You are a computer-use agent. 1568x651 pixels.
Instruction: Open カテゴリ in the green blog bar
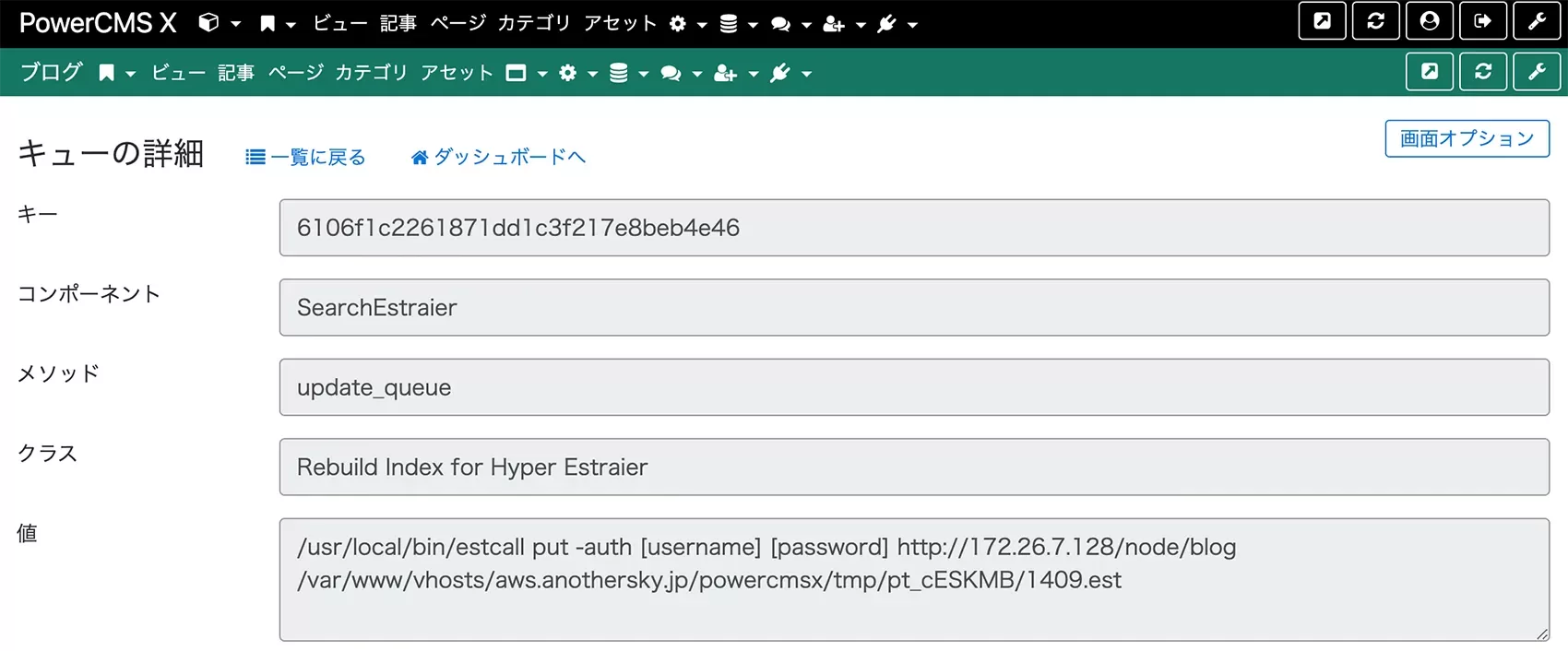[x=372, y=73]
